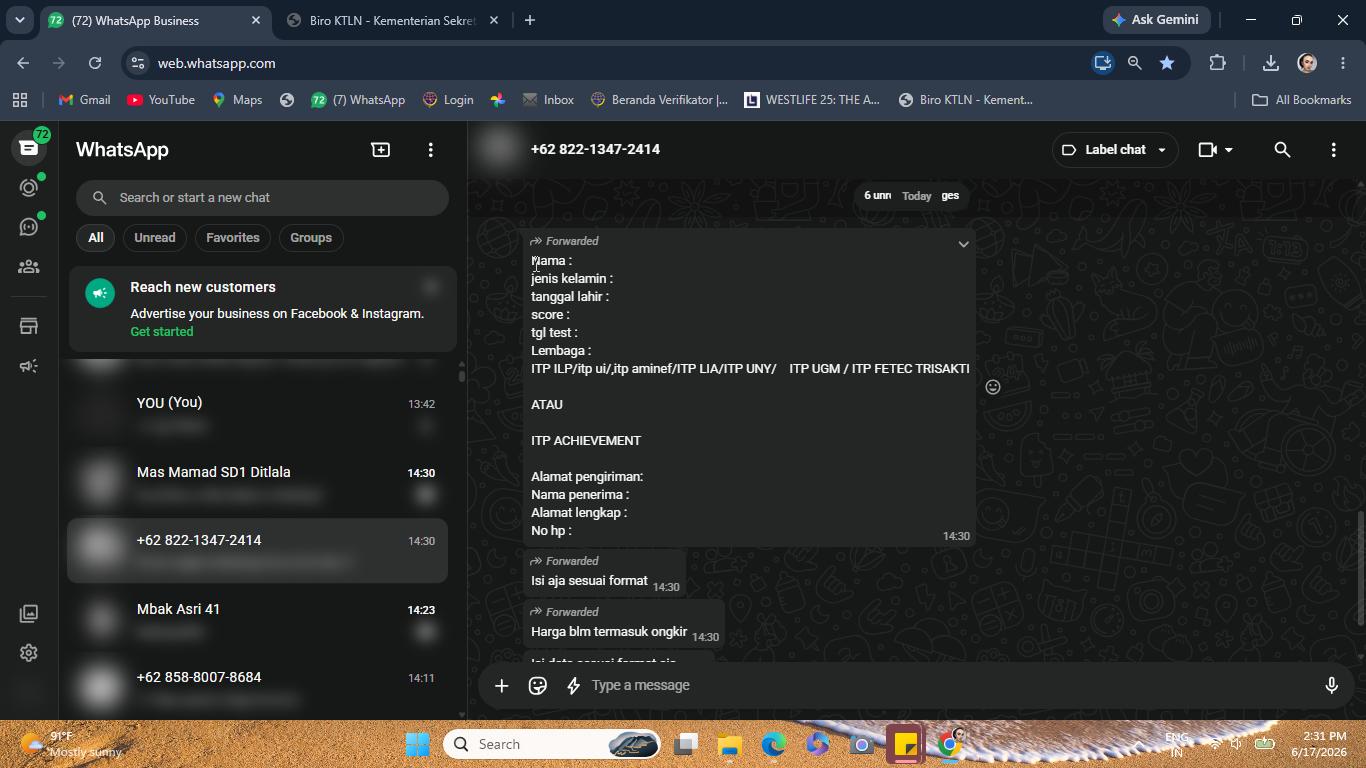
Task: Close the Biro KTLN browser tab
Action: (x=493, y=20)
